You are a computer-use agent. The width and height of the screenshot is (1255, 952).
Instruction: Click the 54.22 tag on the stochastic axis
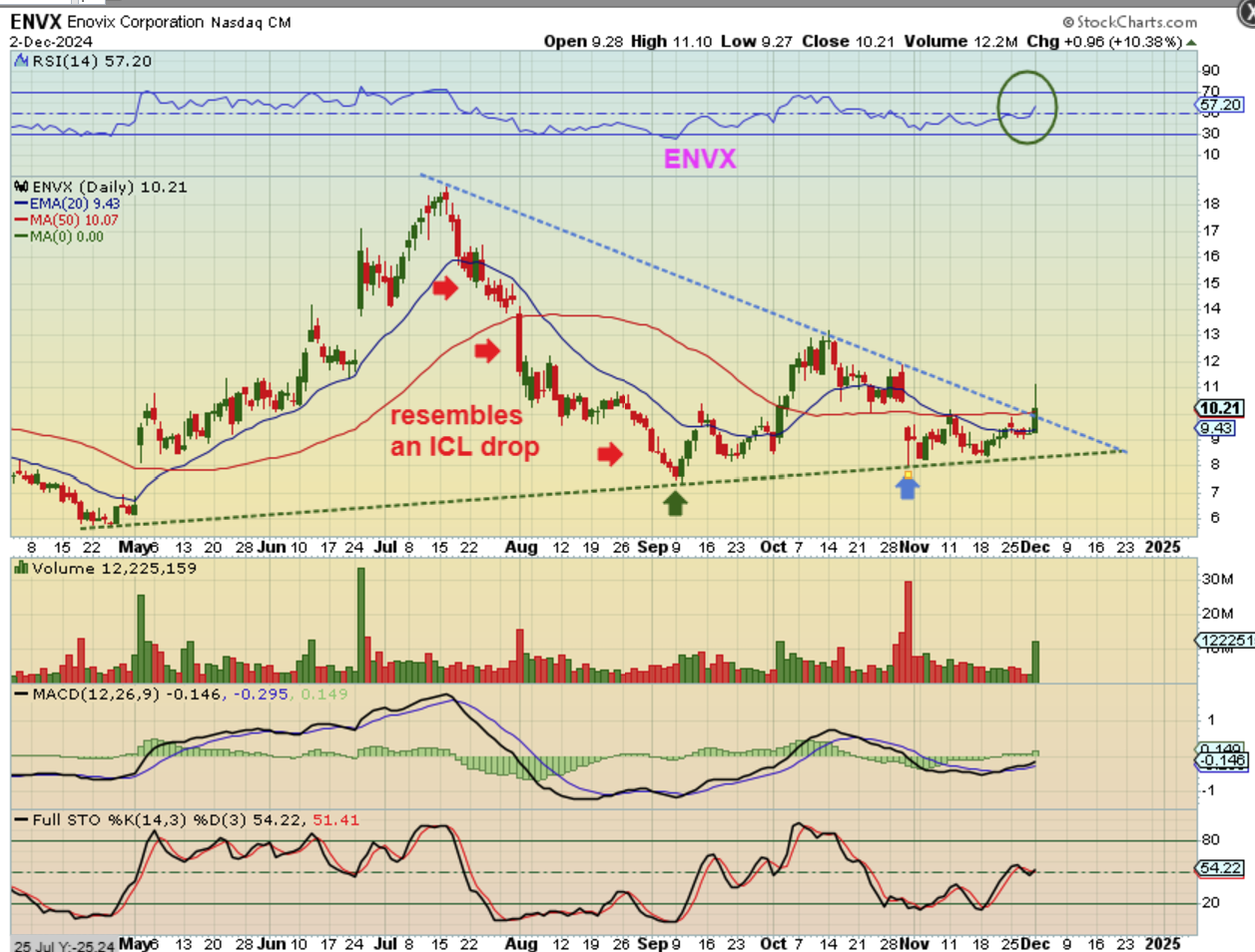pos(1220,869)
